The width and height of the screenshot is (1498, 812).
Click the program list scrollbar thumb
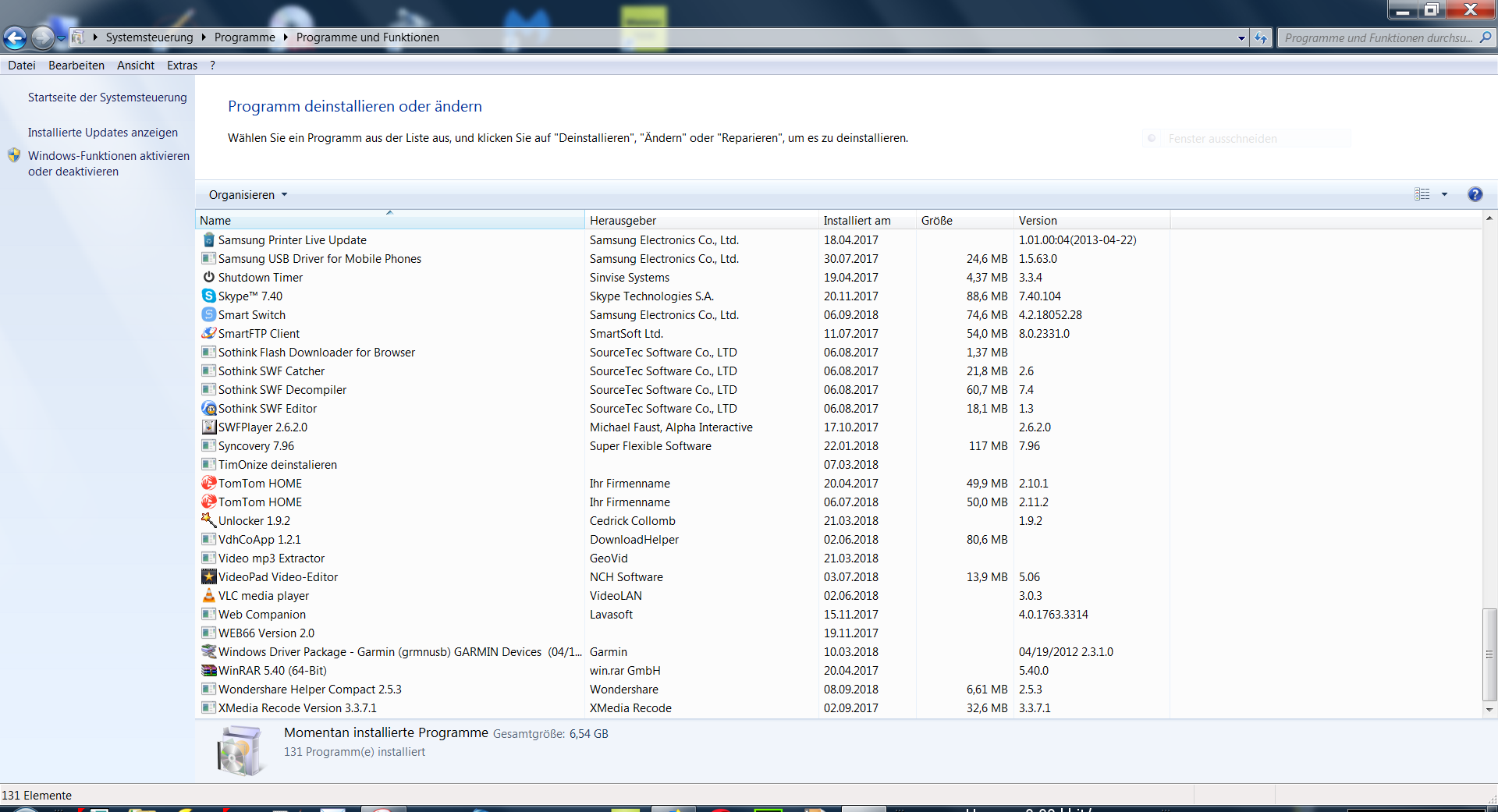coord(1489,654)
